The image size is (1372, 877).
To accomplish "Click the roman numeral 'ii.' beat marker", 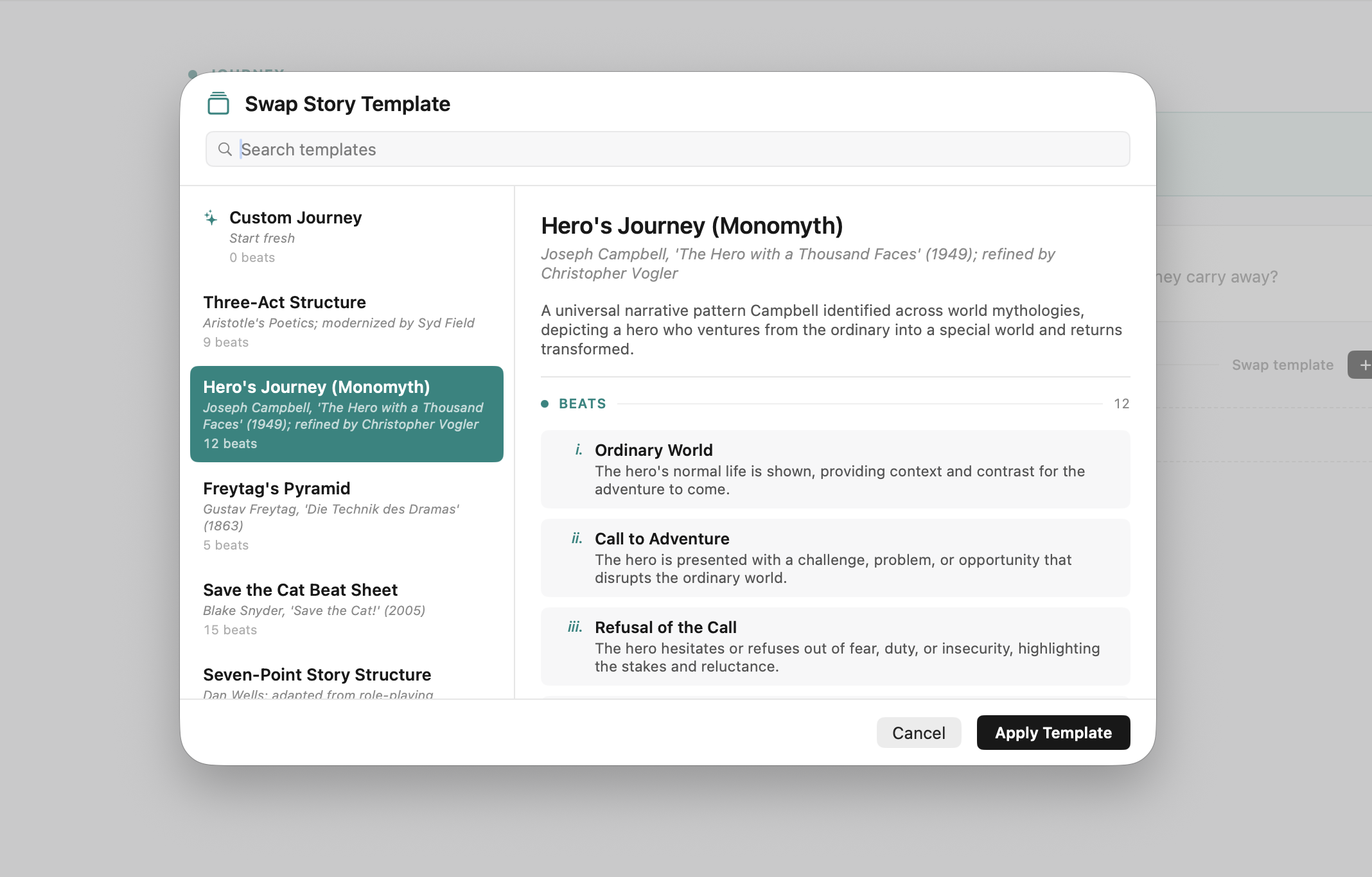I will tap(577, 538).
